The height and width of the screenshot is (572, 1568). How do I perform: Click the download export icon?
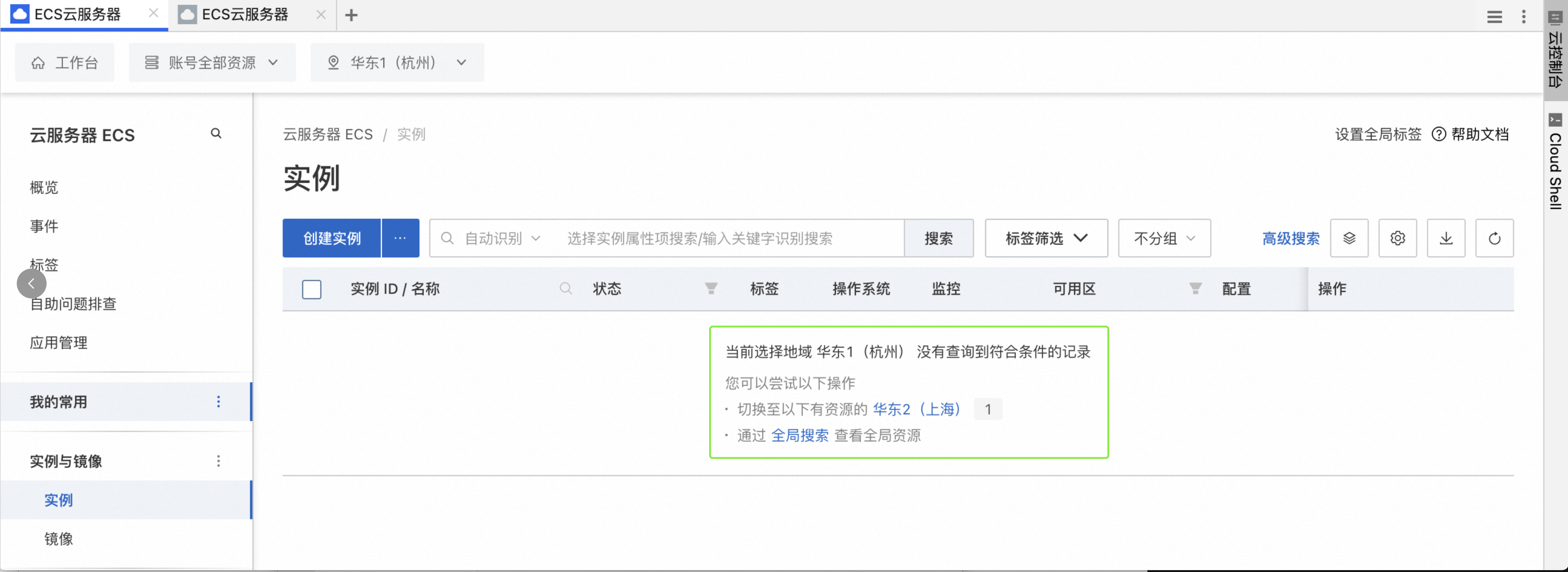coord(1446,238)
